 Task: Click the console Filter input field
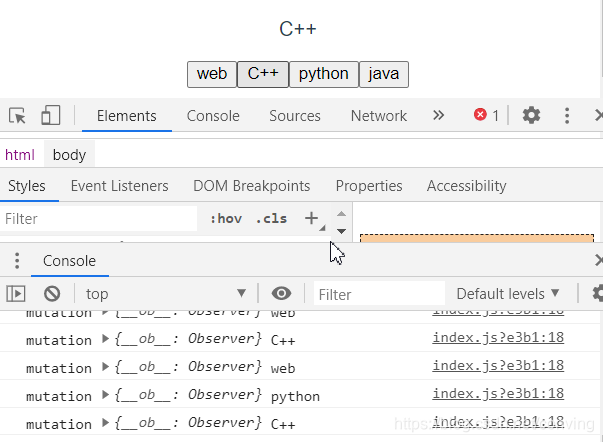point(380,294)
